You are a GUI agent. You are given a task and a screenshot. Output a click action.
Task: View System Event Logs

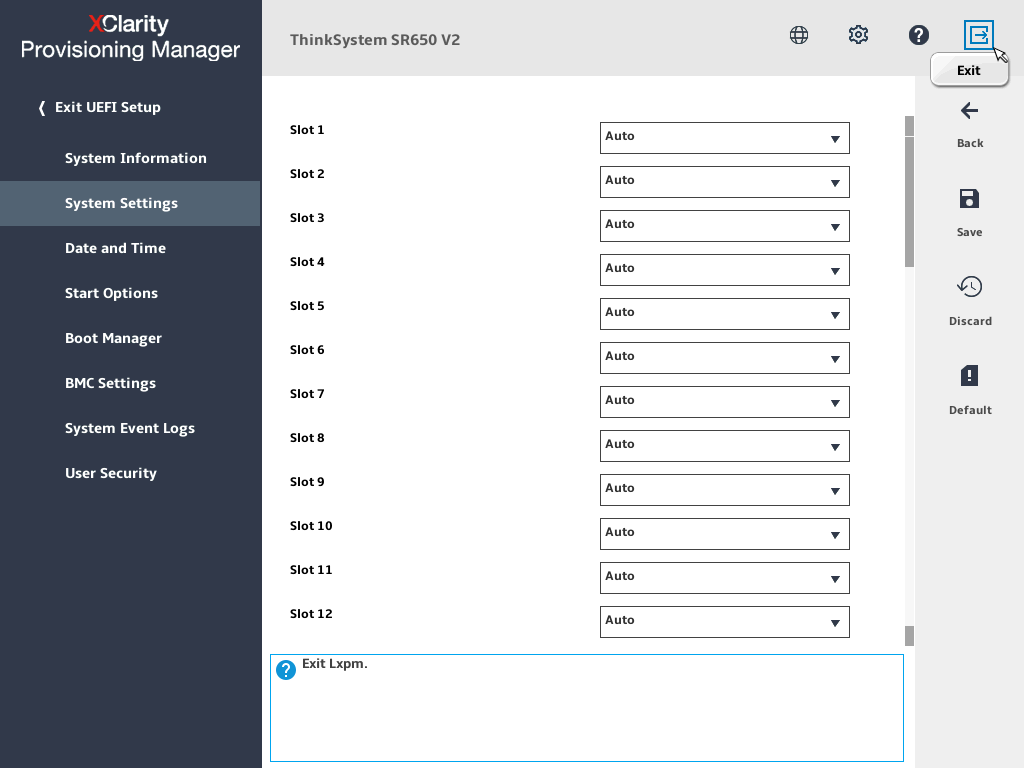point(131,428)
